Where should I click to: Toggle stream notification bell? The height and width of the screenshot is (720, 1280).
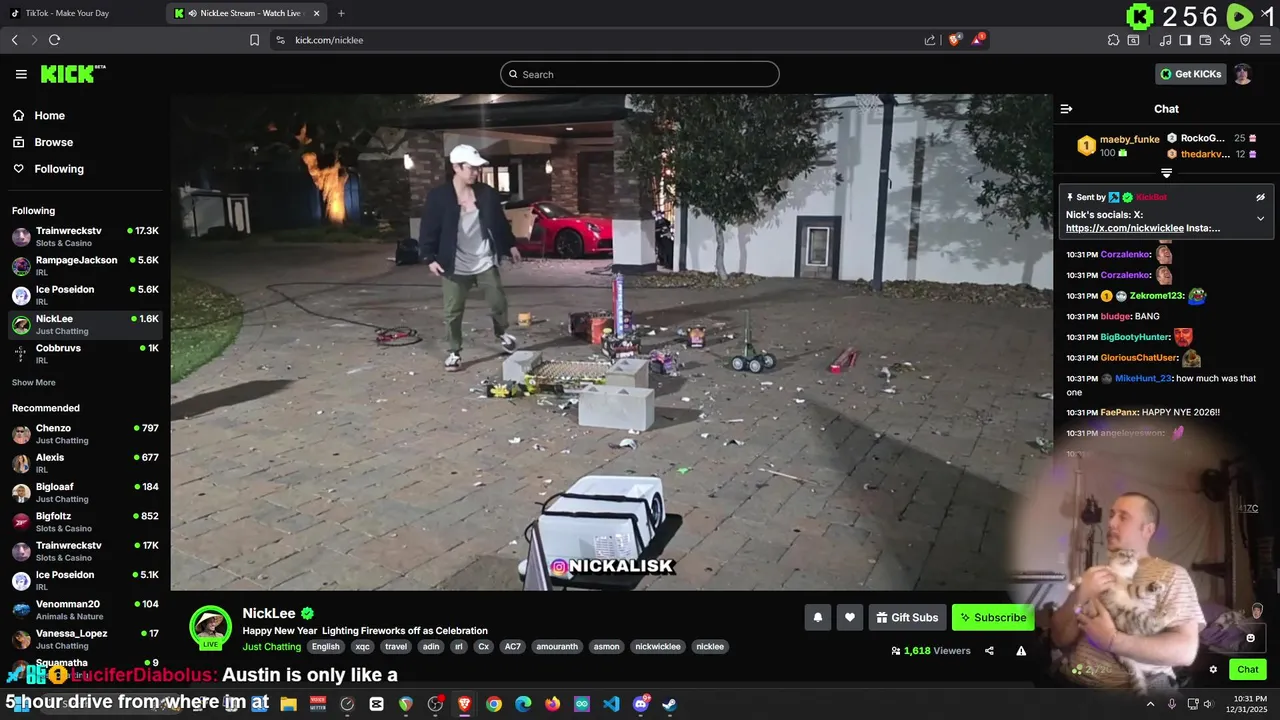(817, 617)
